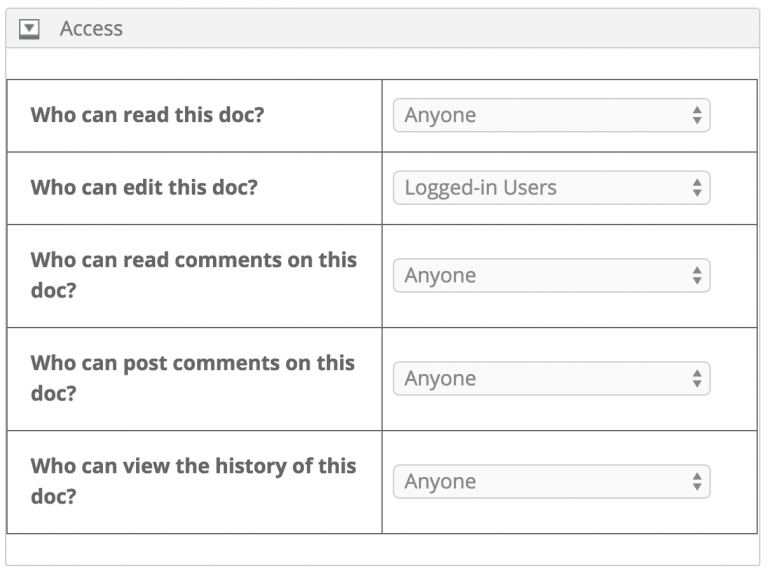The height and width of the screenshot is (575, 768).
Task: Collapse the Access panel arrow icon
Action: [x=29, y=29]
